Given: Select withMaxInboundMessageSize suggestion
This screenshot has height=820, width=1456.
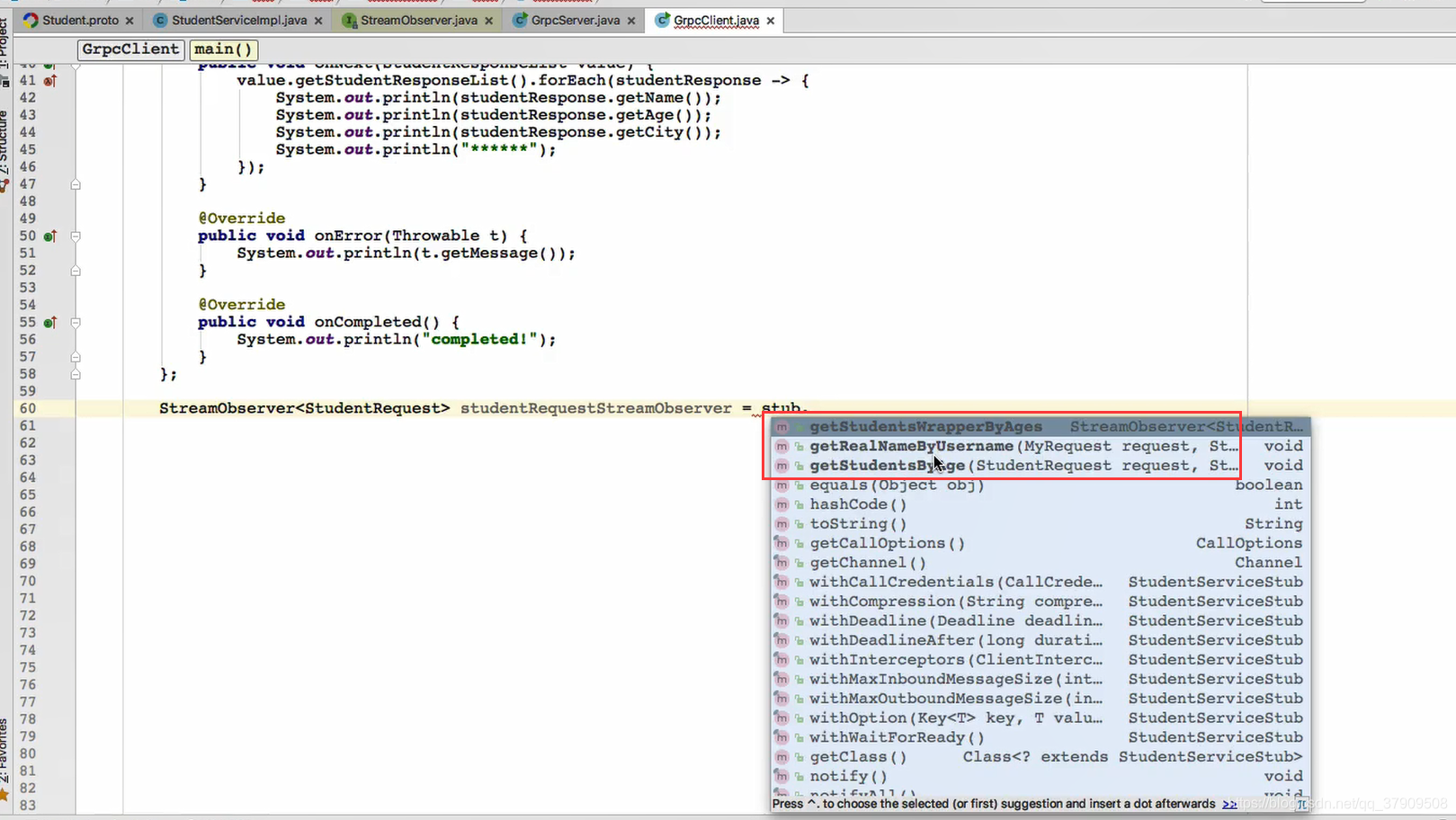Looking at the screenshot, I should pyautogui.click(x=1040, y=680).
